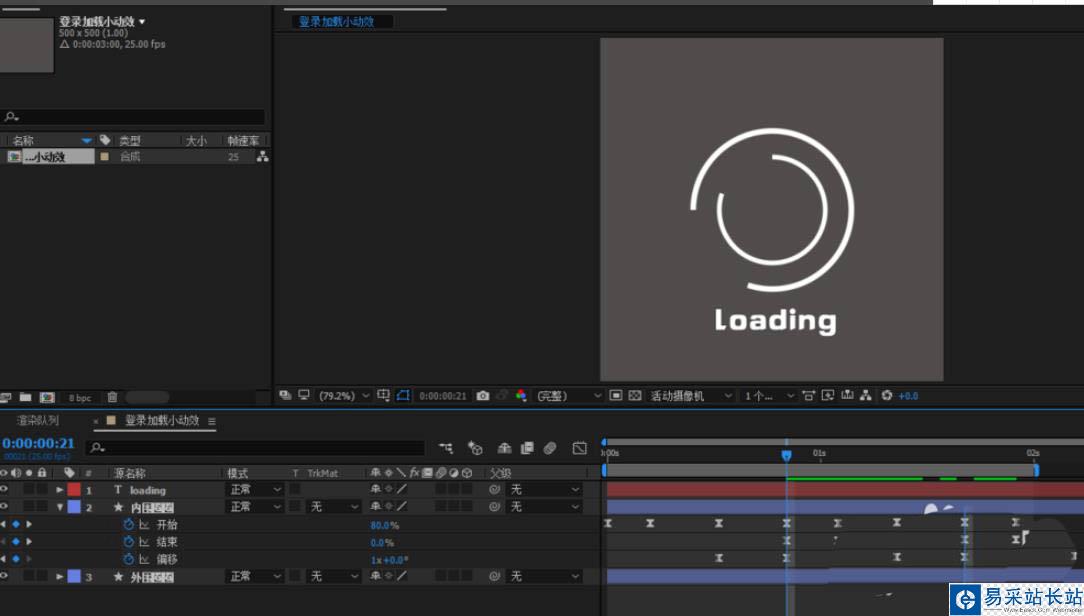Switch to the 渲染队列 tab
The height and width of the screenshot is (616, 1084).
click(x=38, y=420)
